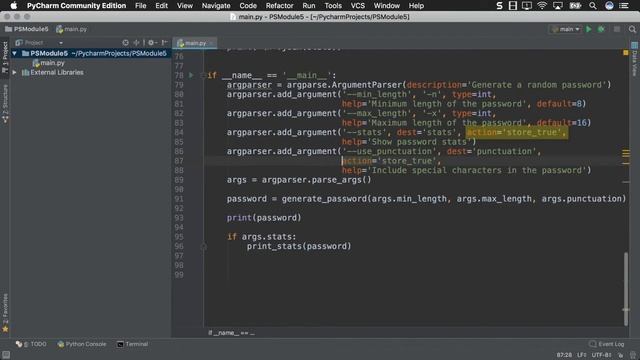Click main.py breadcrumb in navigation bar
The image size is (640, 360).
(71, 29)
